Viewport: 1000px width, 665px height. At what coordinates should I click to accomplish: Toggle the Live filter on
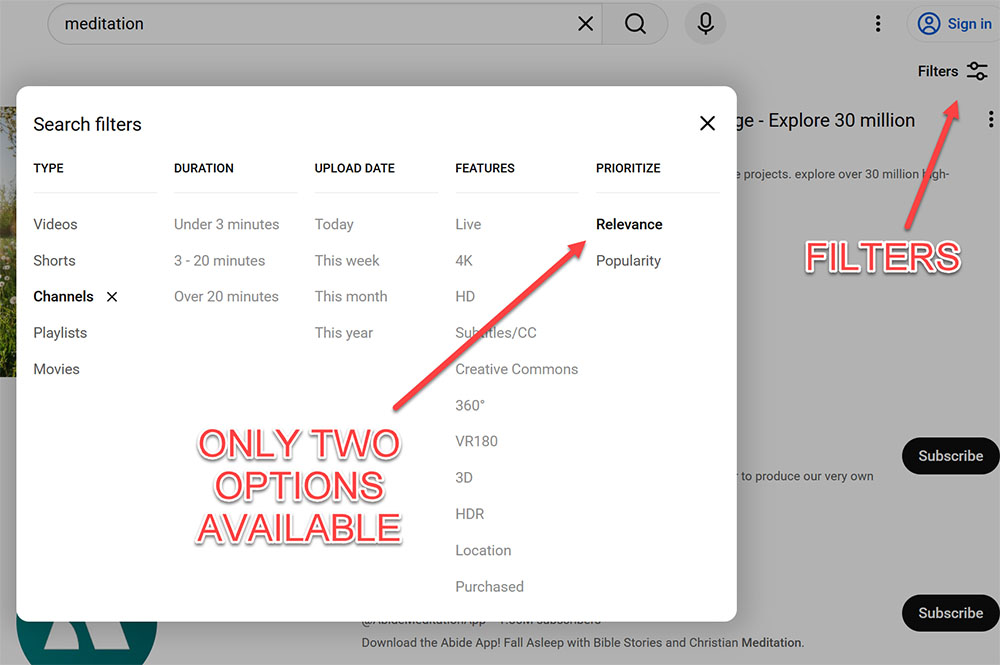467,224
